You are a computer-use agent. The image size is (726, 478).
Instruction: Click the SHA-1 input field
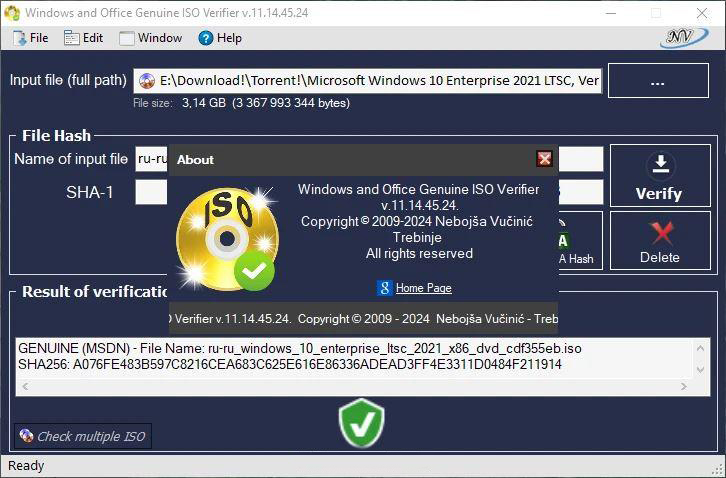pyautogui.click(x=151, y=192)
